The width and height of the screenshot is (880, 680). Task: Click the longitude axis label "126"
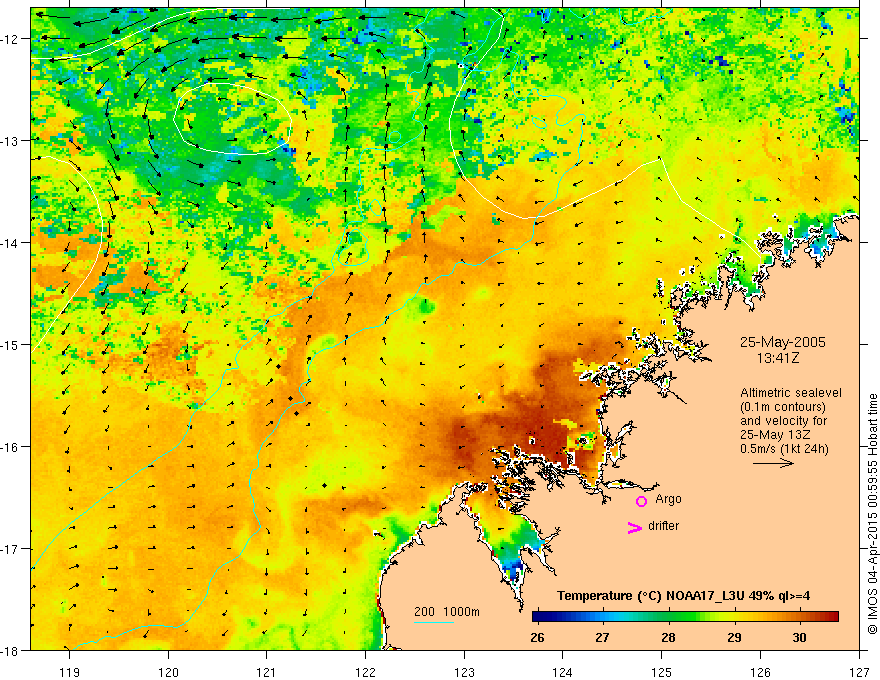(x=760, y=672)
